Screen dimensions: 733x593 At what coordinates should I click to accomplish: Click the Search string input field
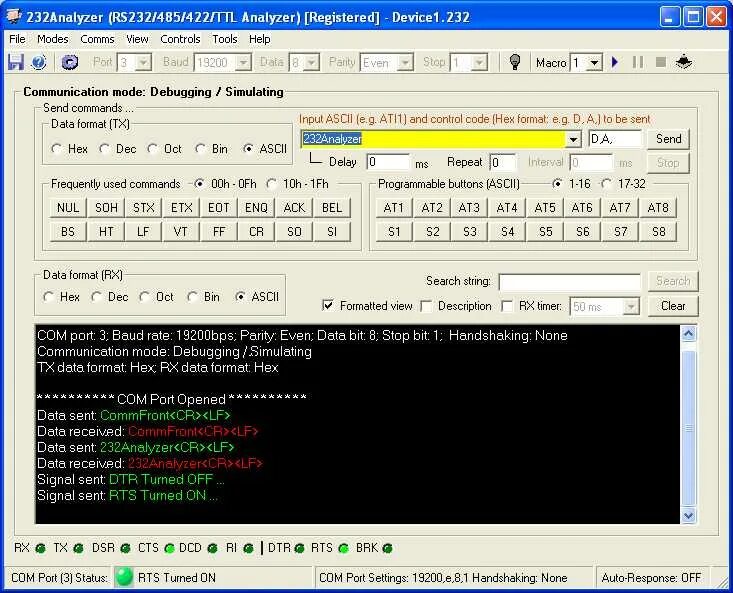point(570,282)
